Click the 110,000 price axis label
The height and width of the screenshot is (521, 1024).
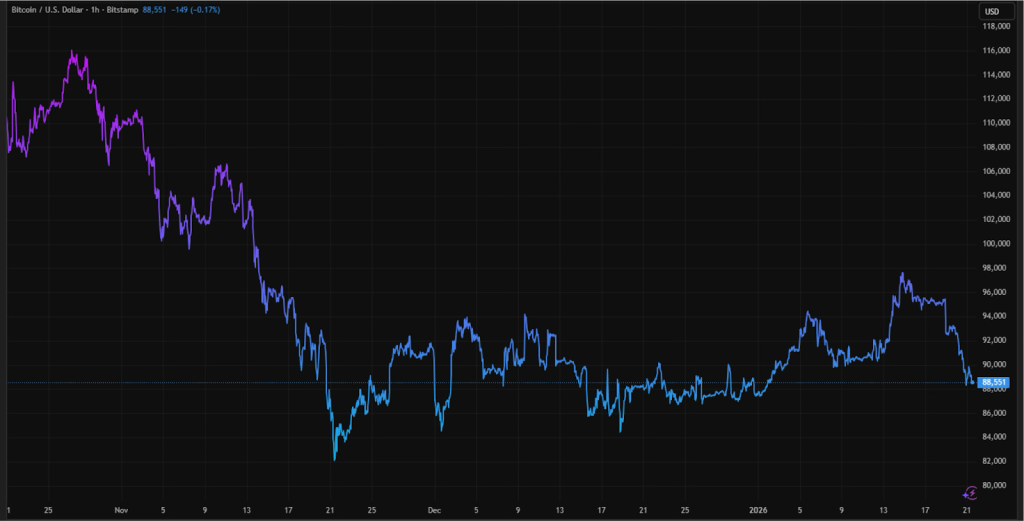[997, 123]
